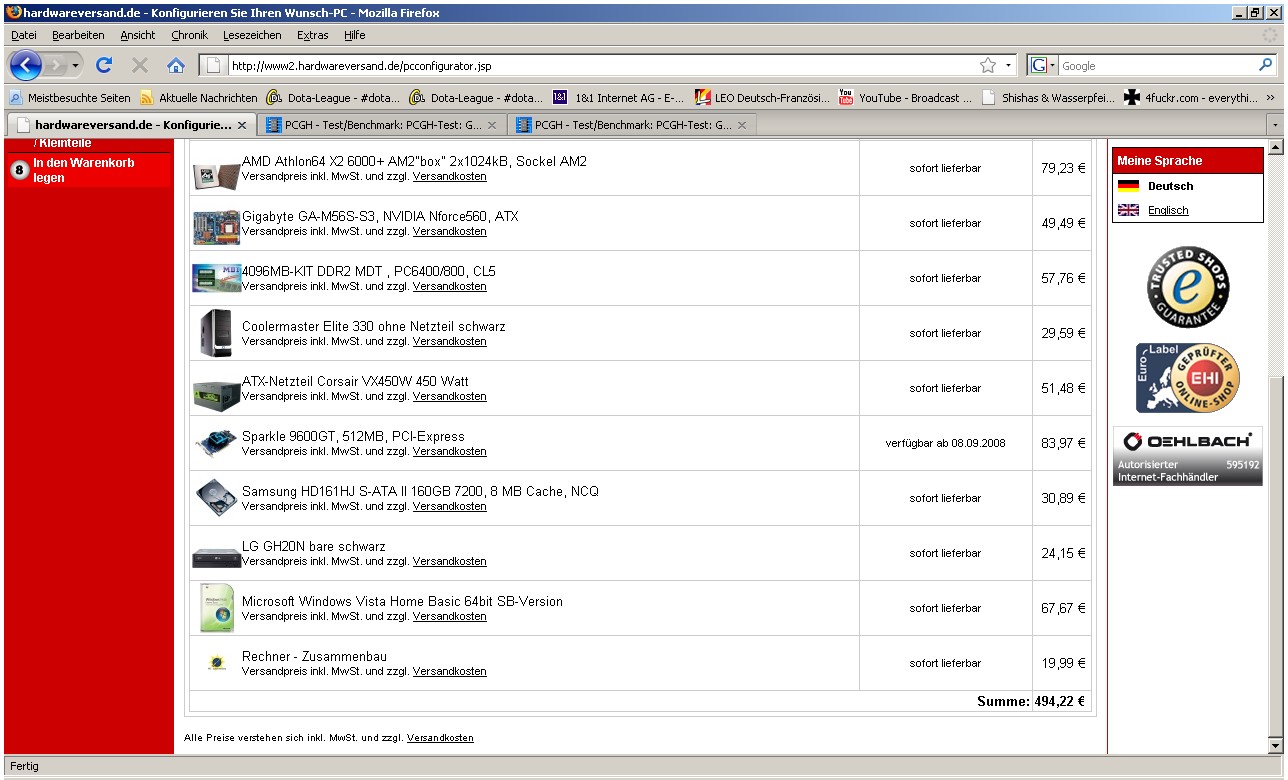Click the 83,97 € price cell

coord(1063,443)
